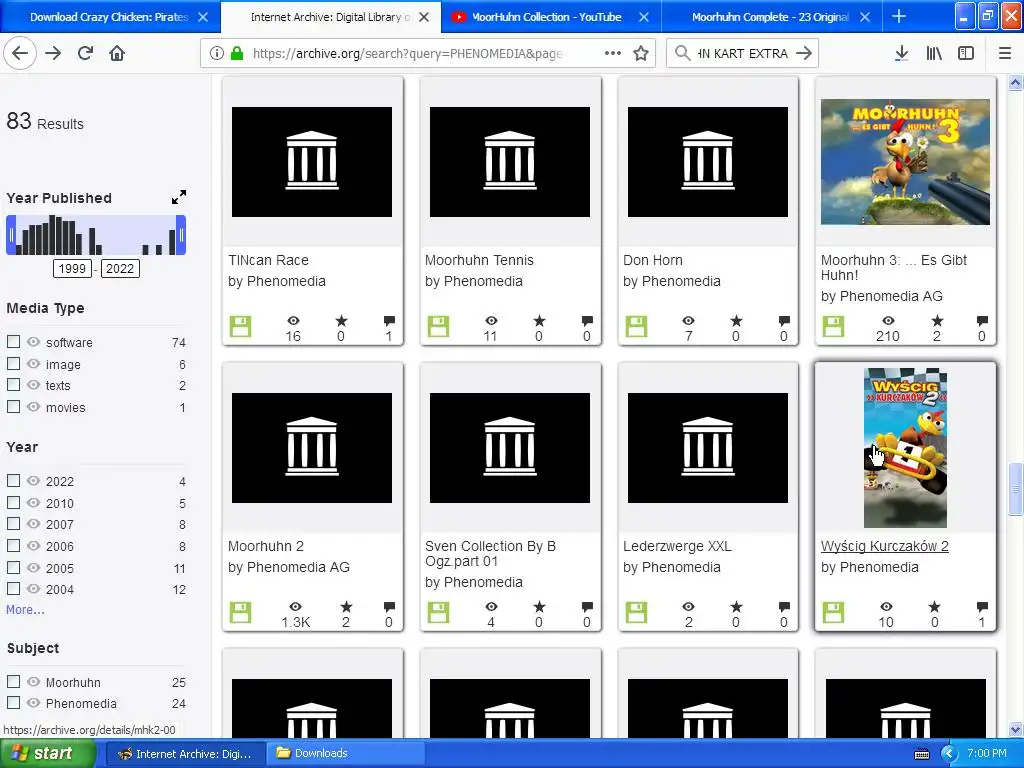Open the browser home page
Viewport: 1024px width, 768px height.
(117, 54)
